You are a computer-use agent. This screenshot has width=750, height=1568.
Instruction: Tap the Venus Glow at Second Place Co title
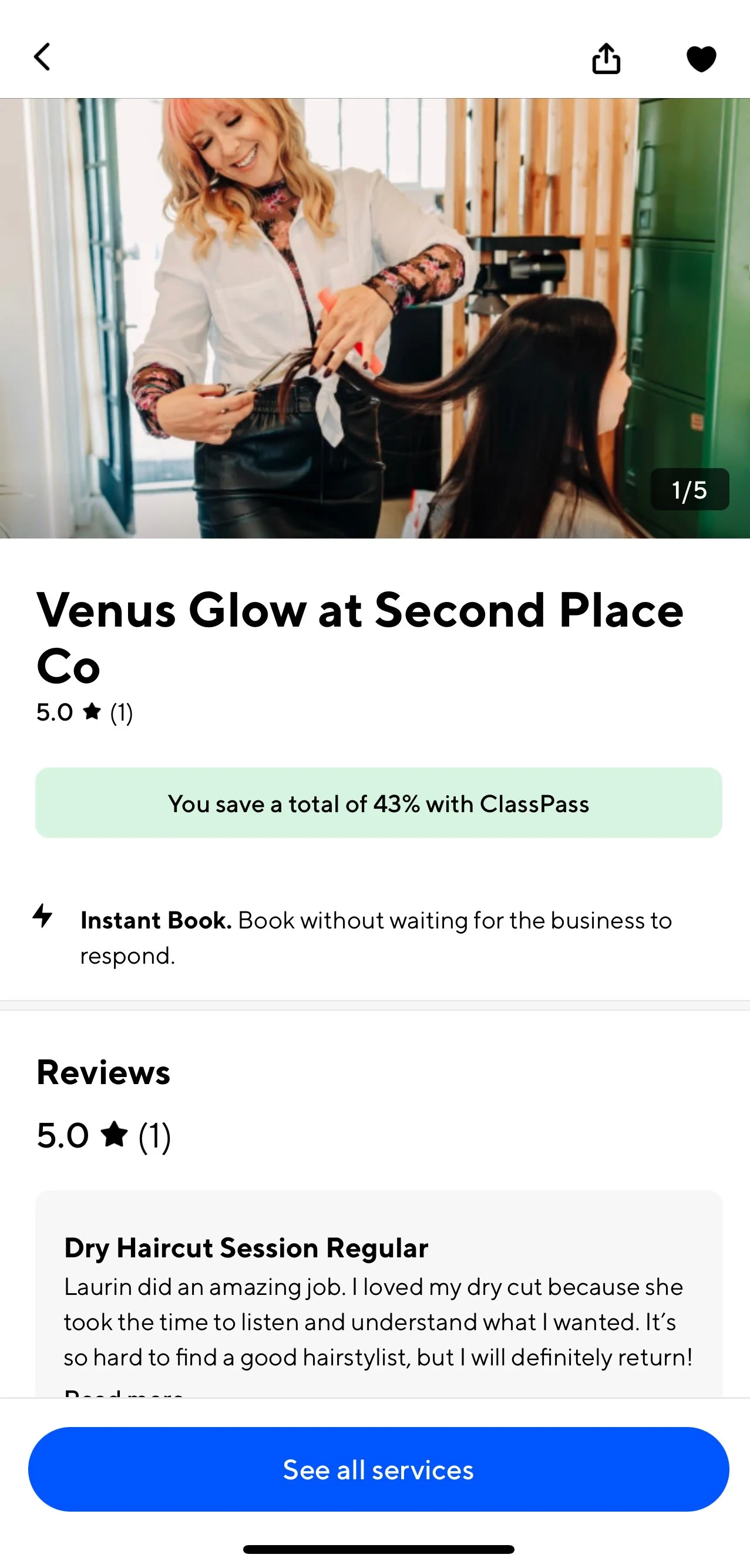coord(360,638)
